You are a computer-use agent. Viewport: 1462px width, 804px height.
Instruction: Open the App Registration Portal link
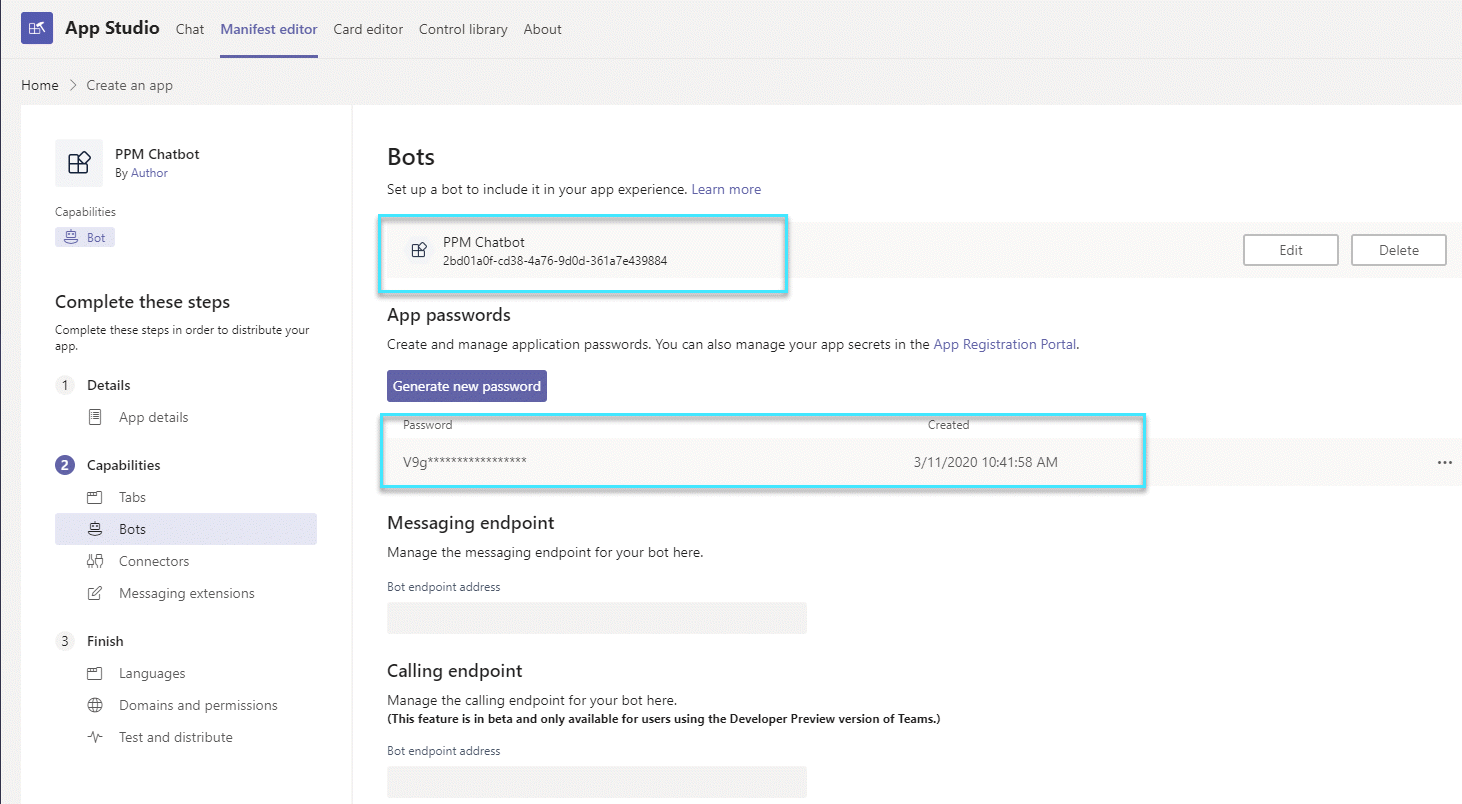1005,344
